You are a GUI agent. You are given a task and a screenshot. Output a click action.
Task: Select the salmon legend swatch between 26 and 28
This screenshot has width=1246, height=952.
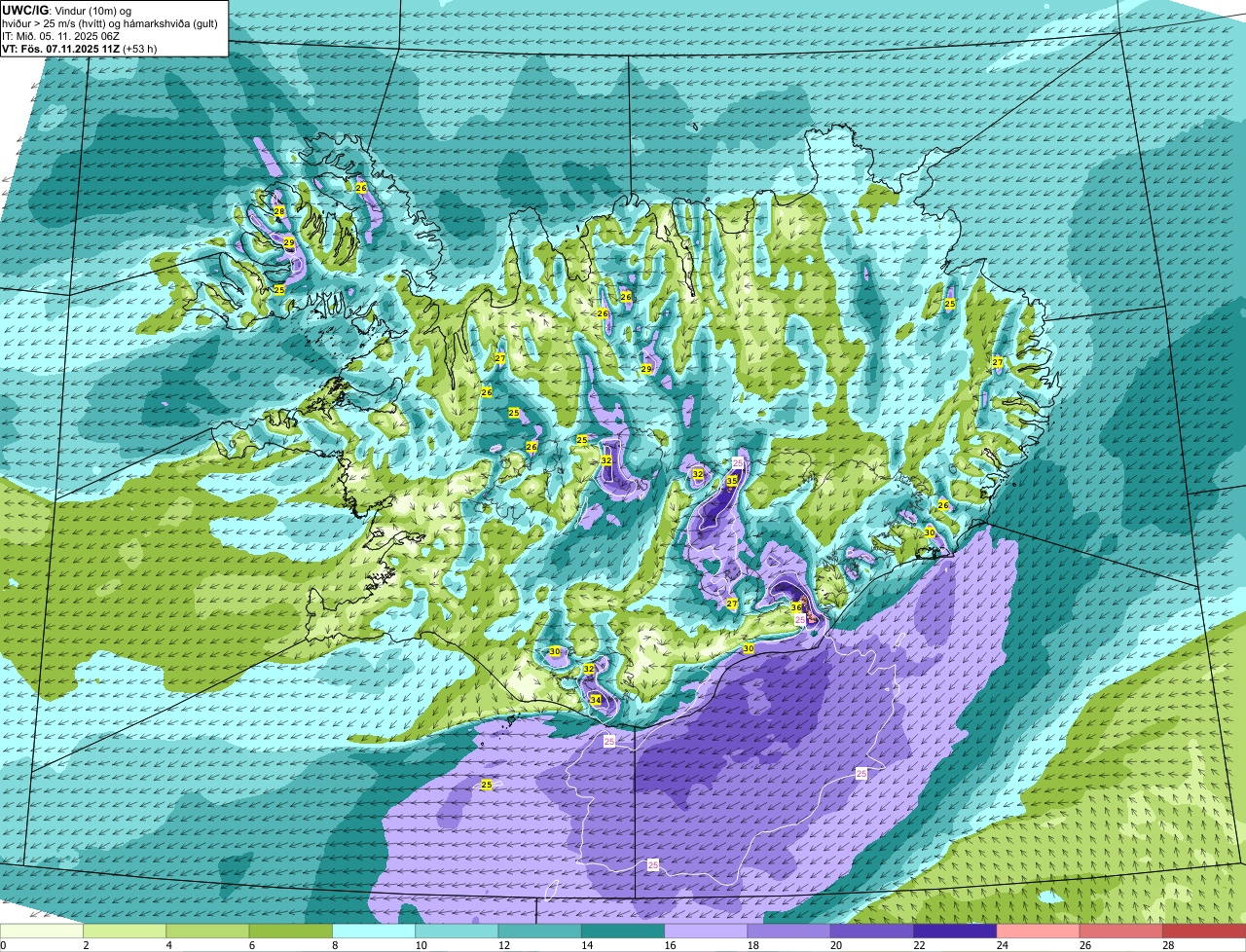[x=1121, y=931]
